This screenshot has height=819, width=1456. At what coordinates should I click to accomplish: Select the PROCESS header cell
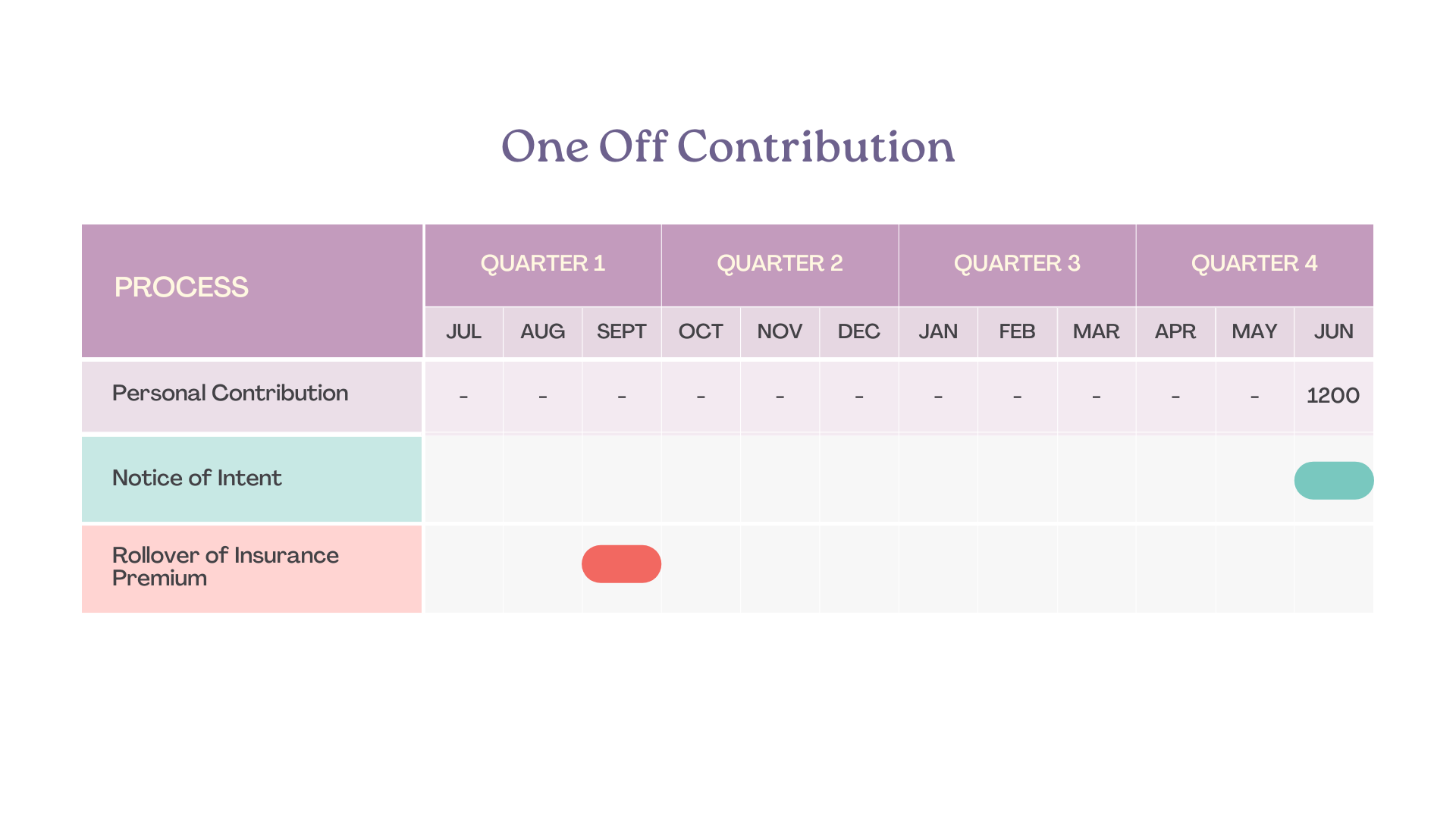pos(252,290)
